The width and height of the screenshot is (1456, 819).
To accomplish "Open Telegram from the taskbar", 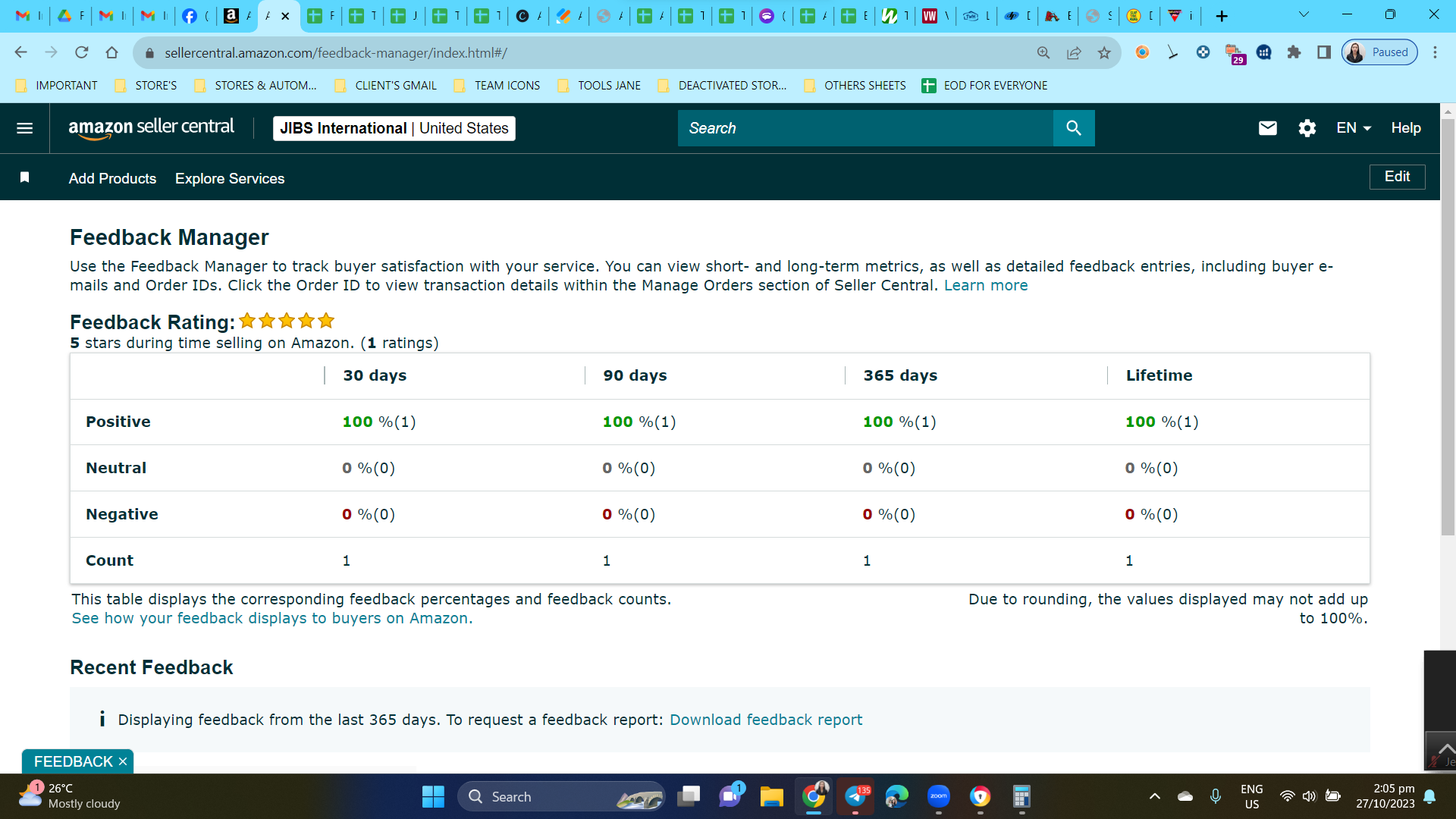I will [x=855, y=797].
